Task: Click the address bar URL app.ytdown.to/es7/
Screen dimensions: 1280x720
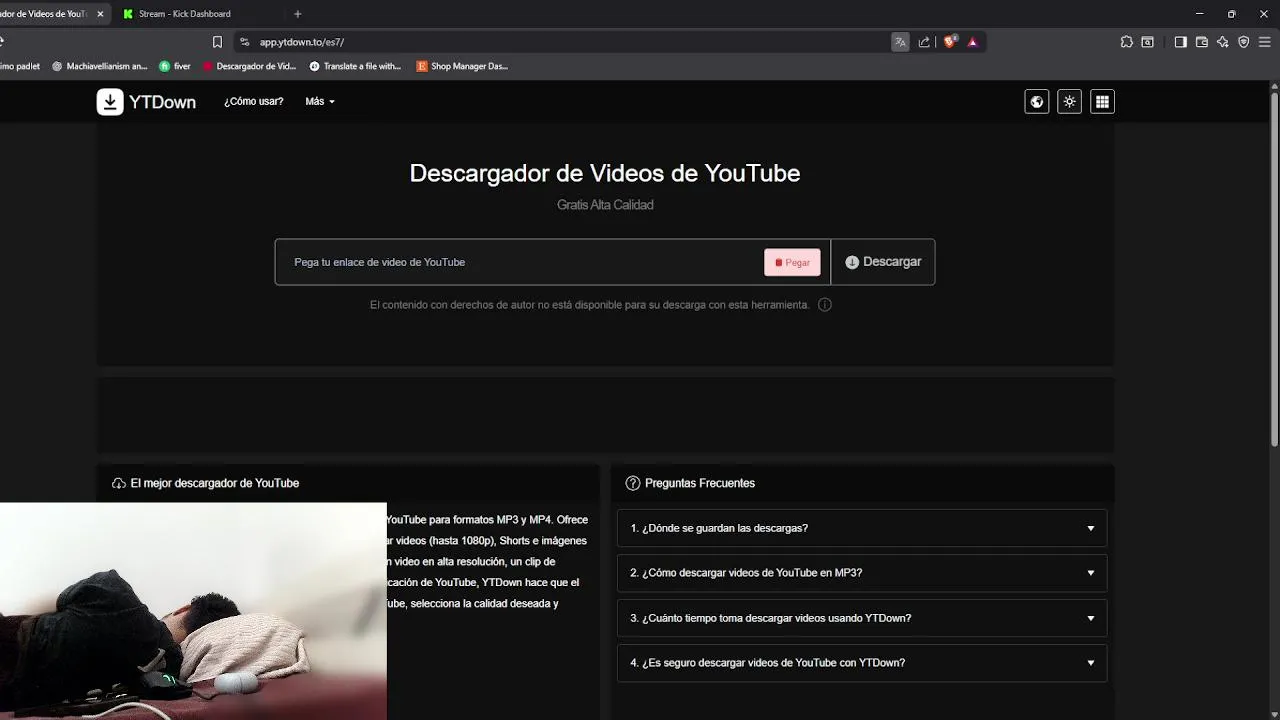Action: [x=302, y=42]
